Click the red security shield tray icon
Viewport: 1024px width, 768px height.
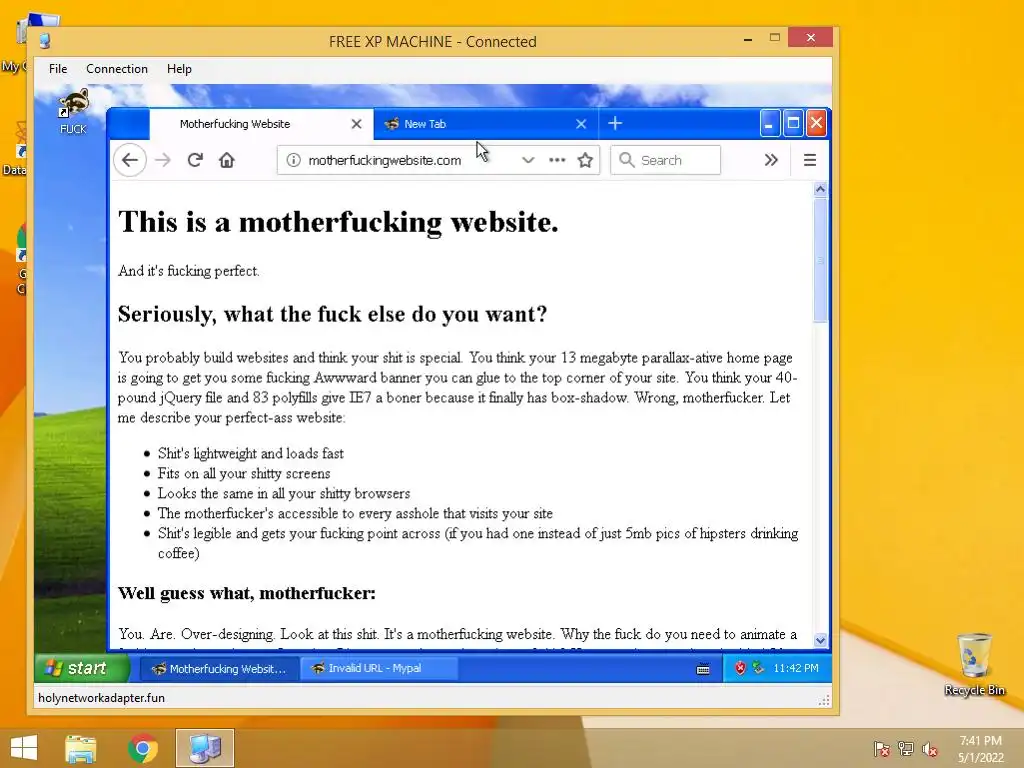740,668
